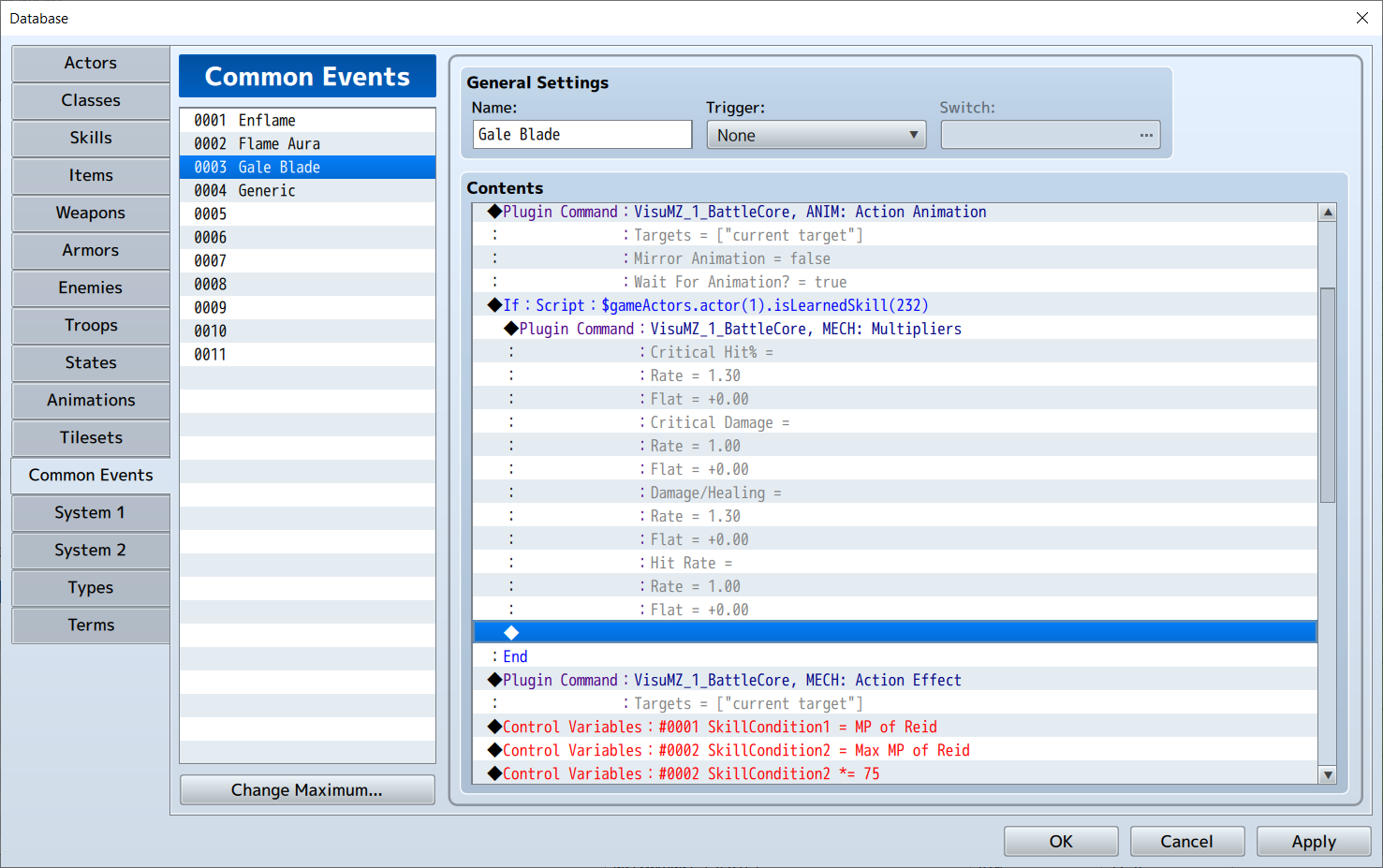Select Control Variables #0001 SkillCondition1 line
The height and width of the screenshot is (868, 1383).
click(894, 727)
